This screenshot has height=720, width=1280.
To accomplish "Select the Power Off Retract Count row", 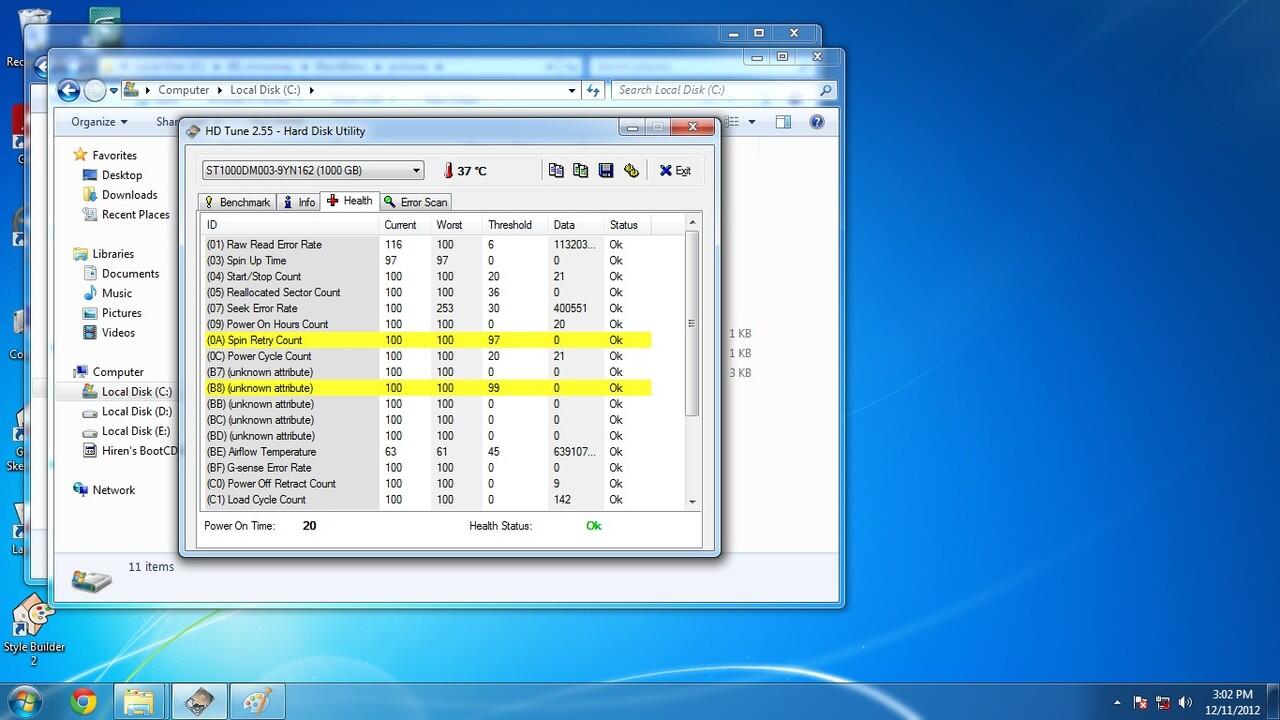I will (x=427, y=484).
